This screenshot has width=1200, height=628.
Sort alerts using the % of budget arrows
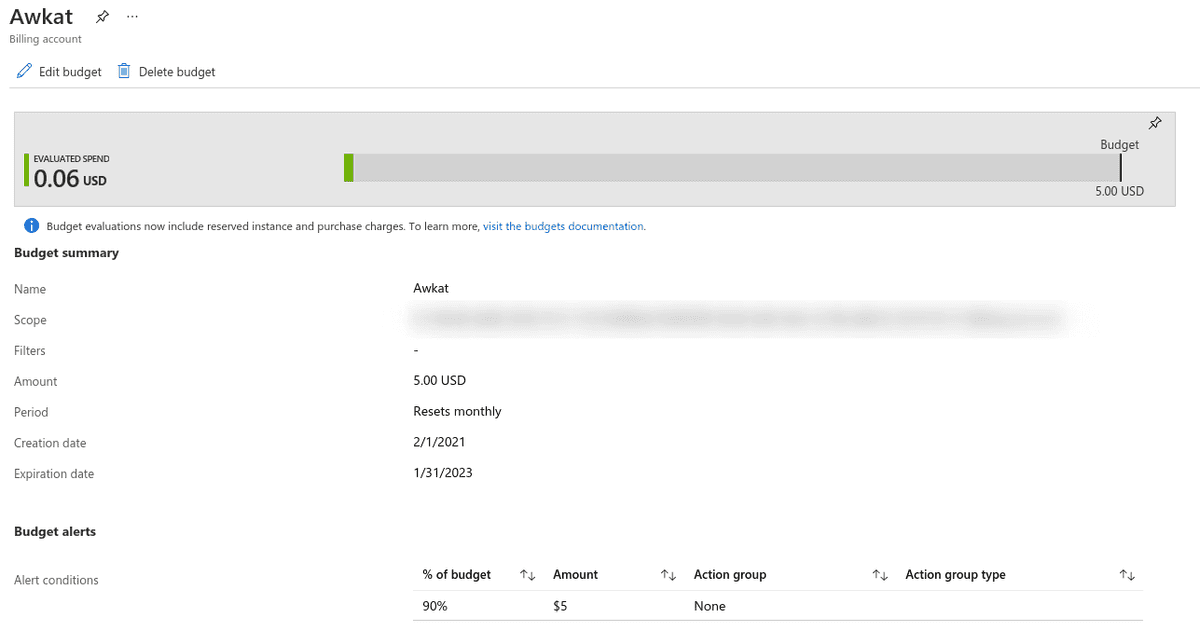coord(528,575)
